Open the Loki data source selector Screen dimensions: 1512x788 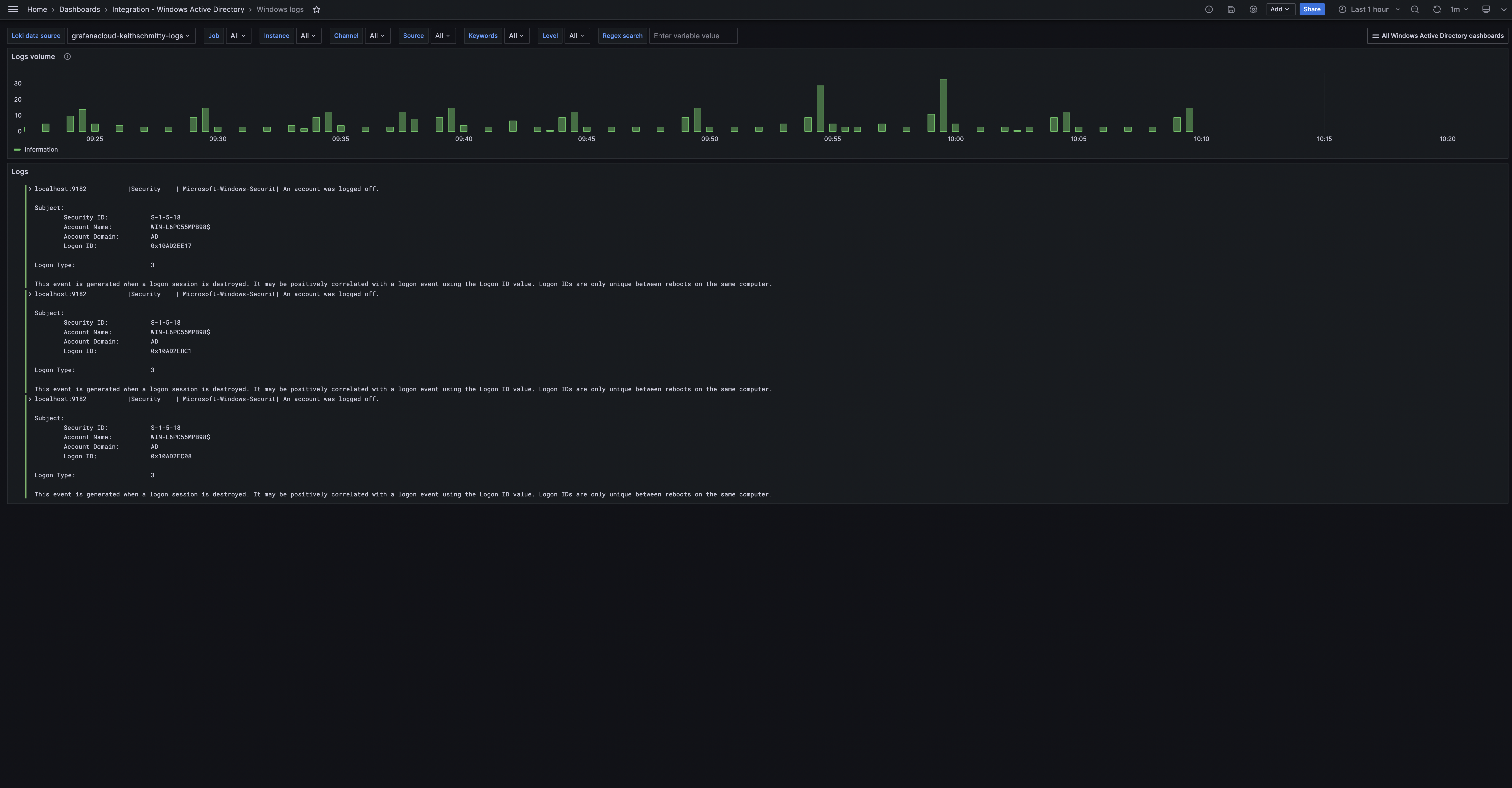131,36
